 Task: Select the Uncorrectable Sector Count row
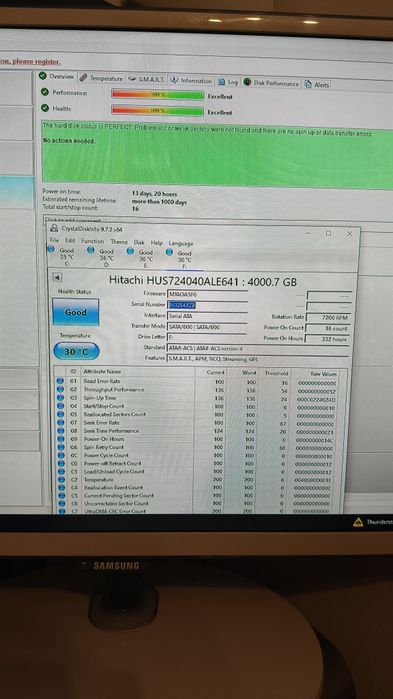tap(200, 504)
